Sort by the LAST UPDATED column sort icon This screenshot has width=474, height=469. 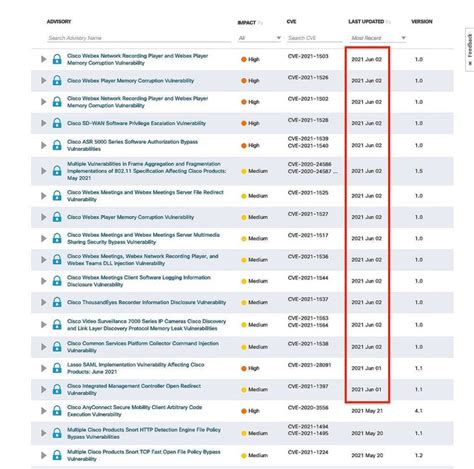[x=388, y=22]
